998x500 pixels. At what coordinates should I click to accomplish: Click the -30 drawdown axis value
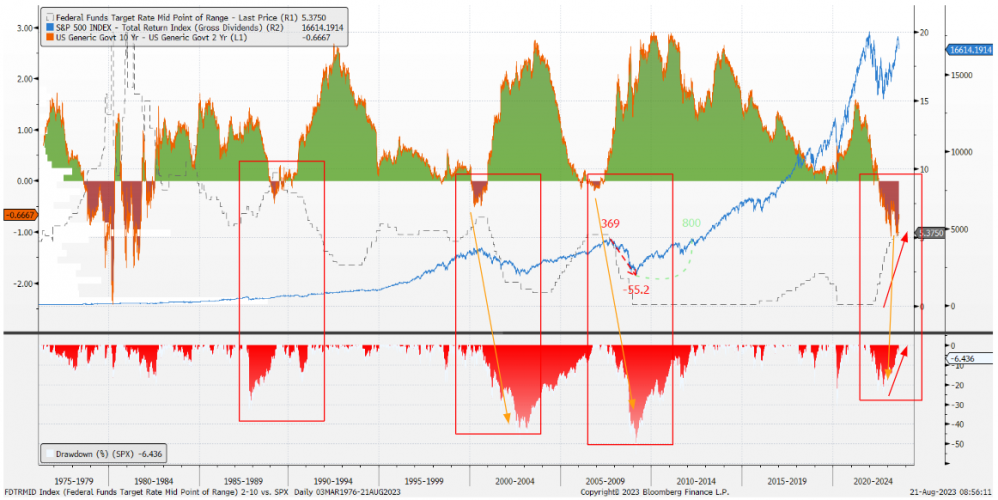(x=957, y=405)
